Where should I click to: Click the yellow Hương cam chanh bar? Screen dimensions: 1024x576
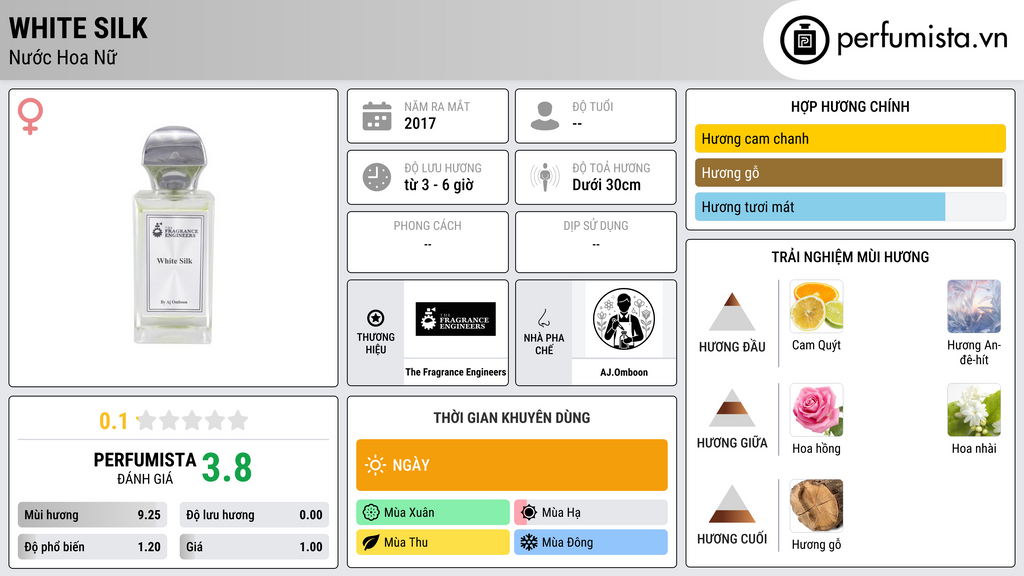(850, 138)
